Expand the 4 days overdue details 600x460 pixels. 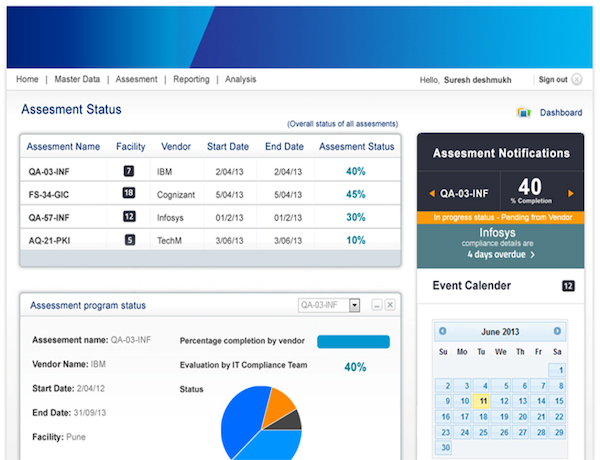click(x=532, y=254)
